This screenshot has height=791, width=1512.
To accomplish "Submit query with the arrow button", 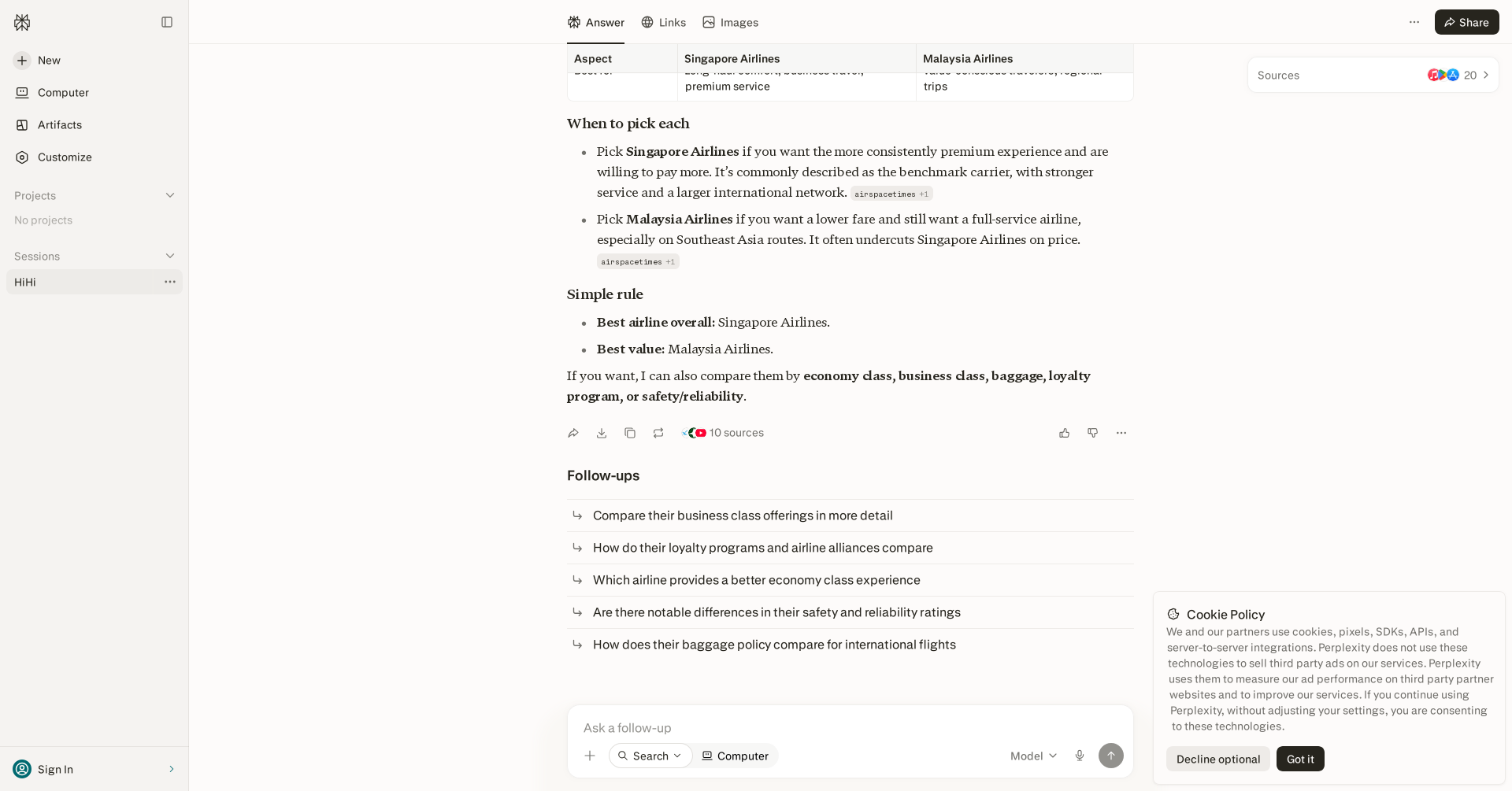I will [1111, 756].
